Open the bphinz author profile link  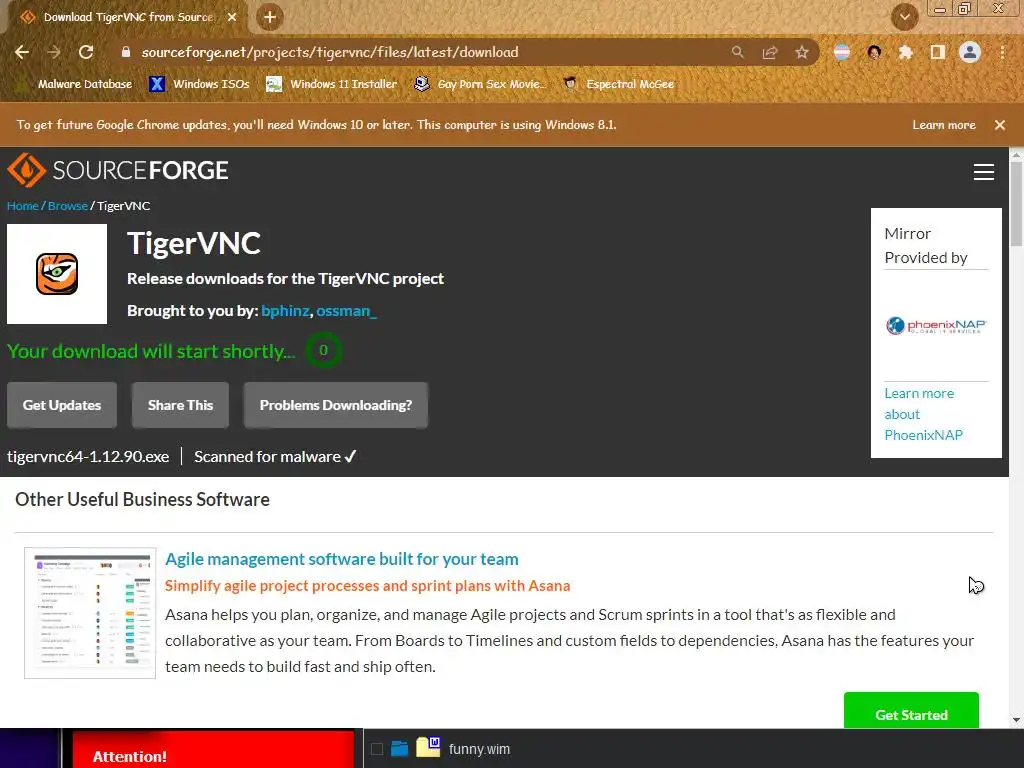[x=285, y=311]
